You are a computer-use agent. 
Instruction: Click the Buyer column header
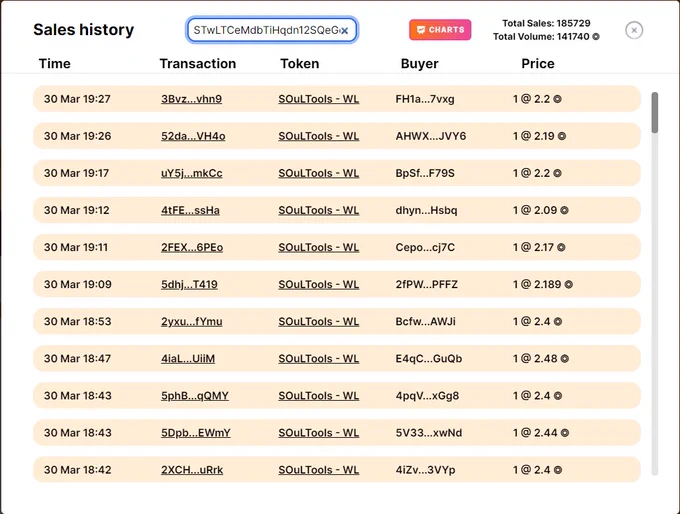tap(419, 64)
